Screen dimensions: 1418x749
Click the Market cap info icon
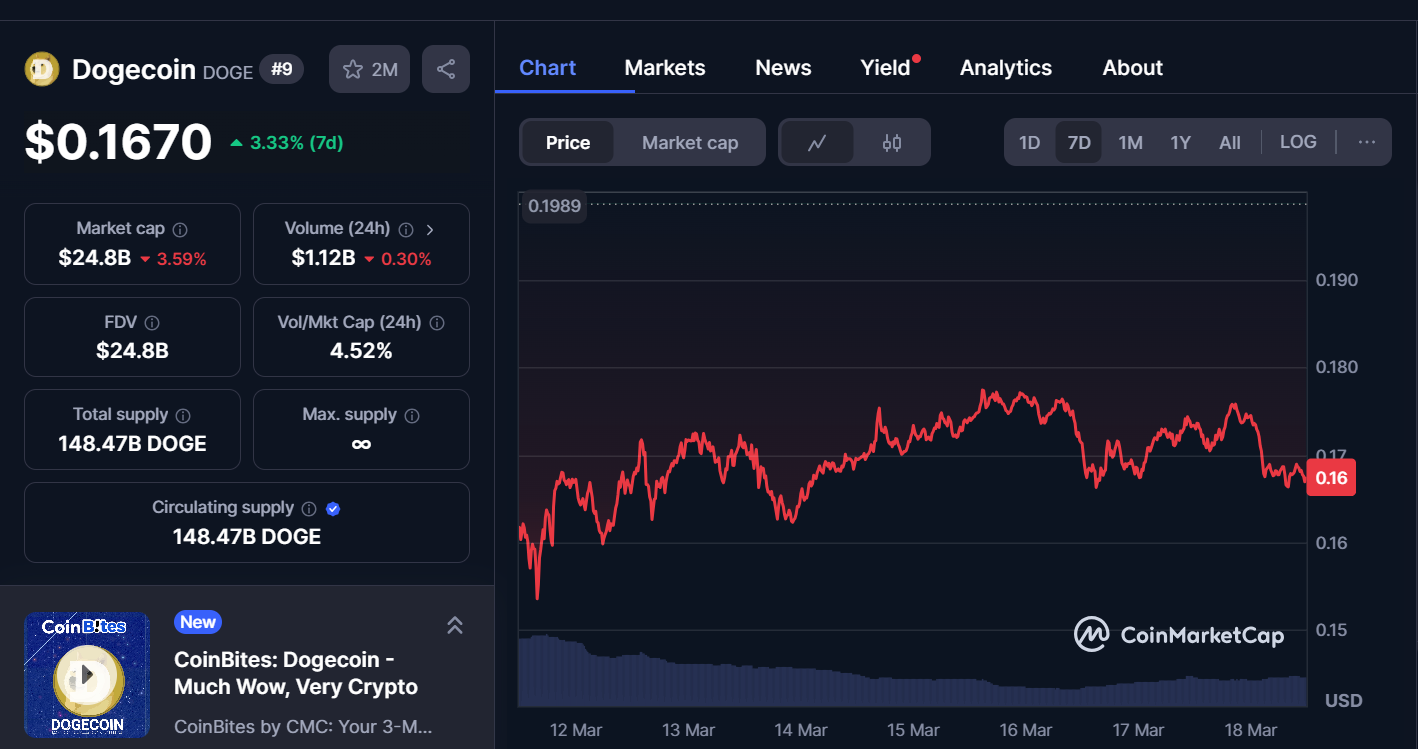click(180, 230)
